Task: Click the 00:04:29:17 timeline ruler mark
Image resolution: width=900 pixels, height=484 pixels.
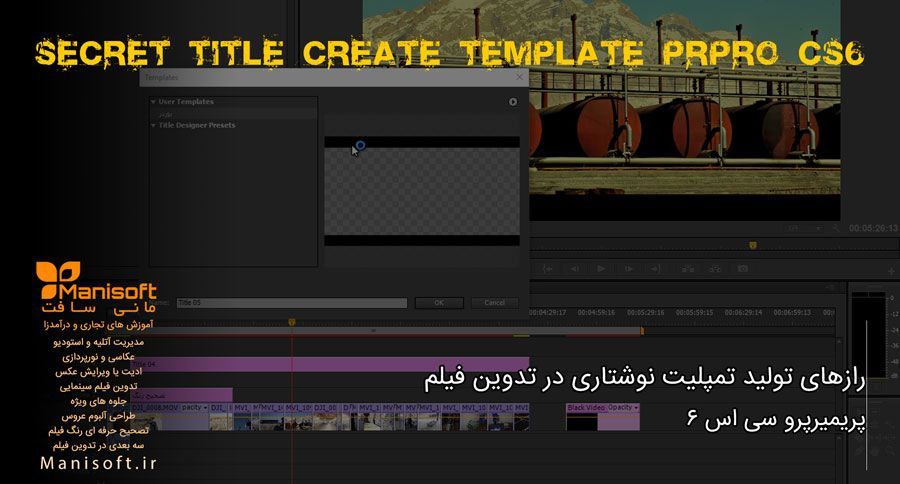Action: tap(548, 312)
